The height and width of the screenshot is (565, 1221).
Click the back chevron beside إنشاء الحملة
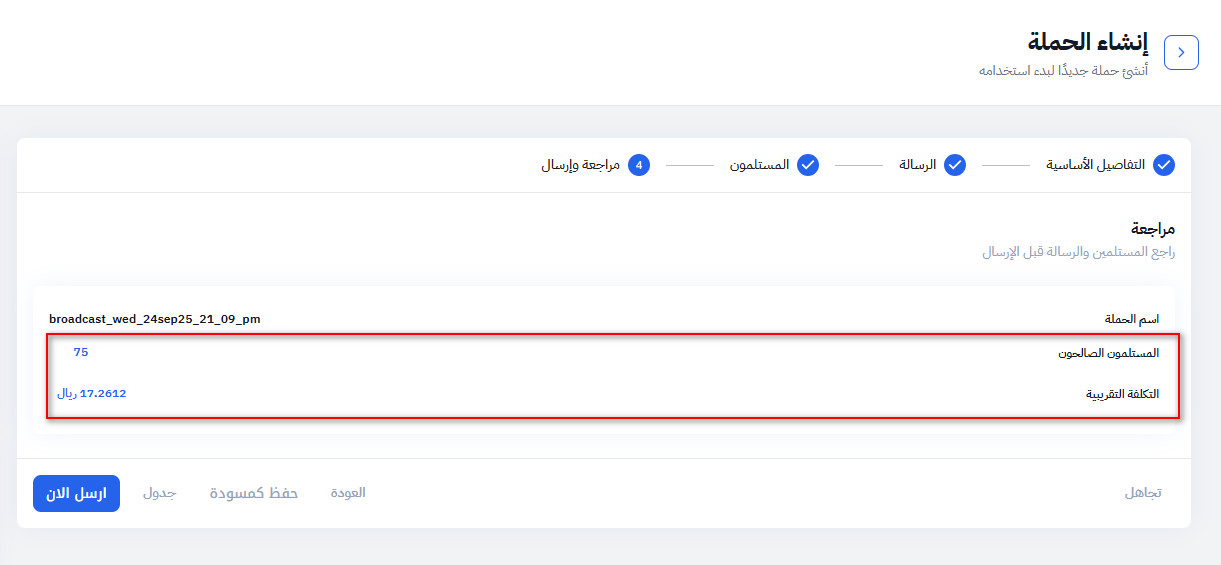[1181, 53]
